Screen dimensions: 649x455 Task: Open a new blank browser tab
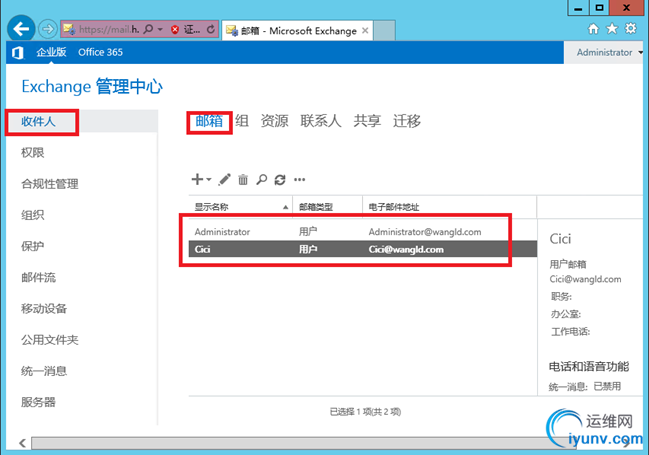[x=385, y=30]
